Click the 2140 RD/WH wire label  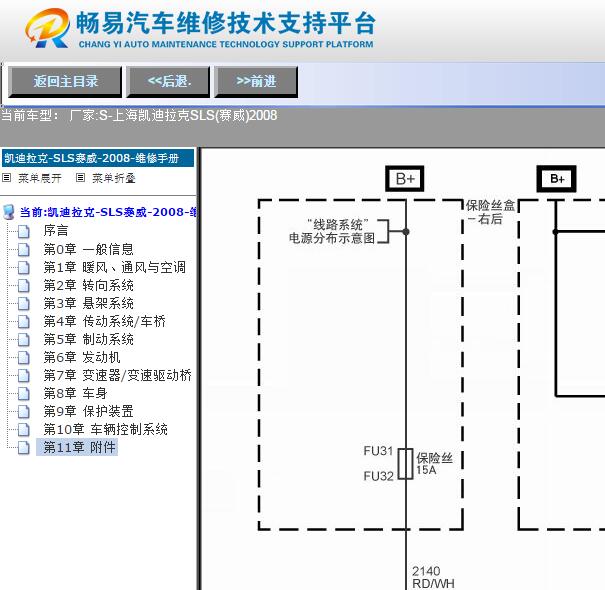433,577
